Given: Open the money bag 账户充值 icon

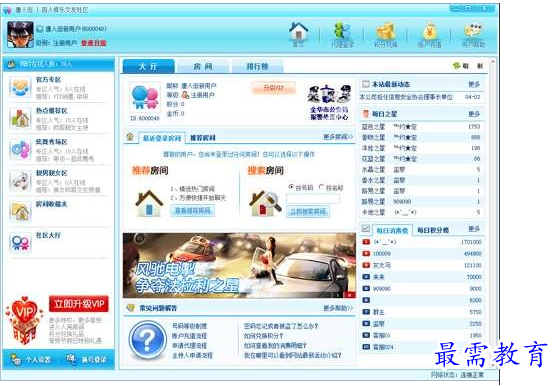Looking at the screenshot, I should 429,32.
